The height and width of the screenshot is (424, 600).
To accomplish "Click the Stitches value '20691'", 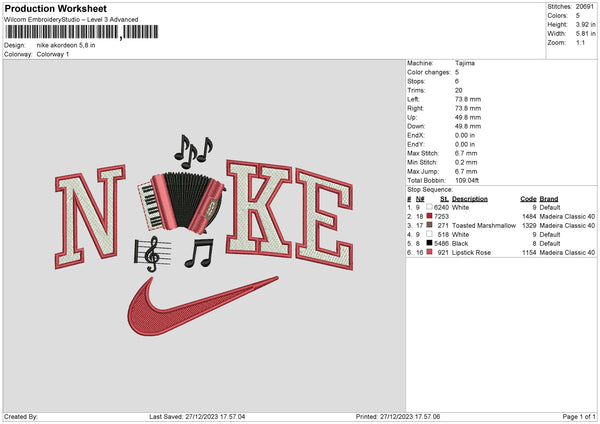I will pyautogui.click(x=585, y=7).
